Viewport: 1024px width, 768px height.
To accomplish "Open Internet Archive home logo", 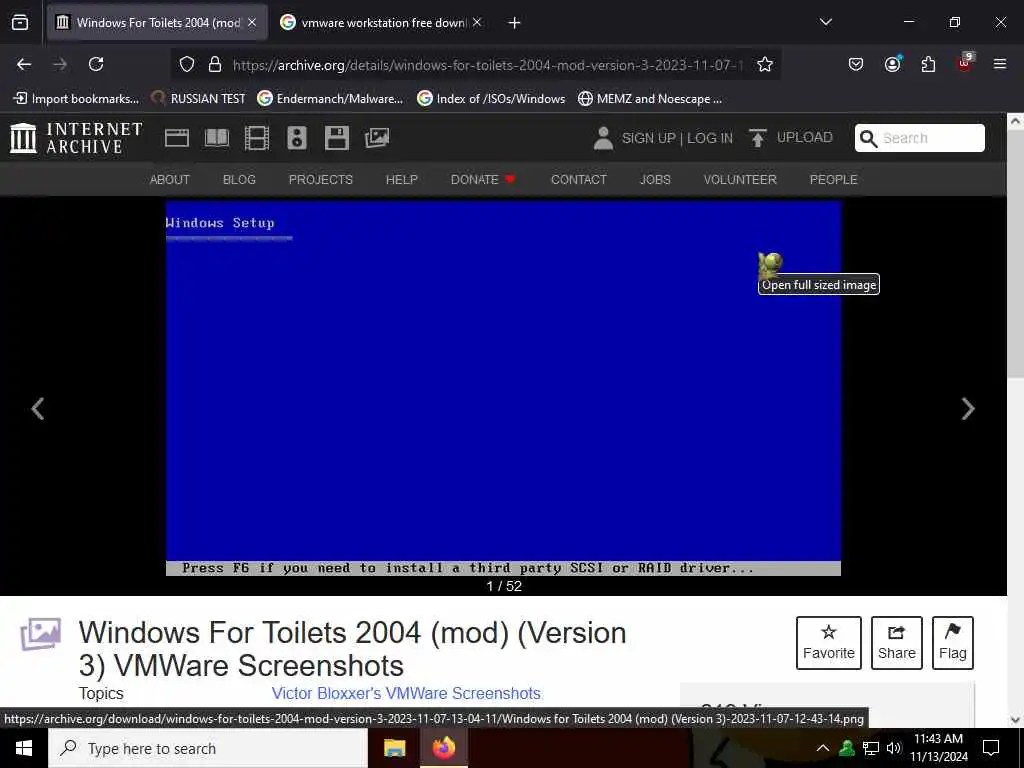I will click(x=76, y=138).
